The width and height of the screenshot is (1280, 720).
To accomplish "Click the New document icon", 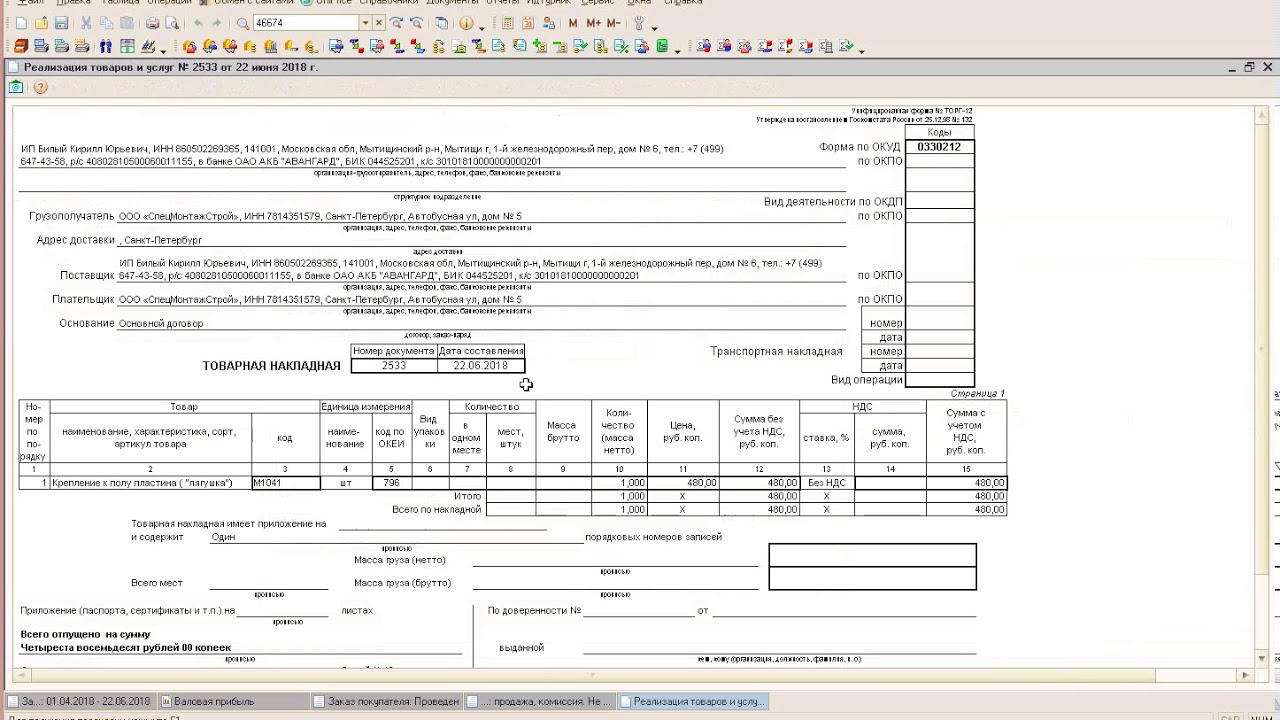I will pos(21,23).
